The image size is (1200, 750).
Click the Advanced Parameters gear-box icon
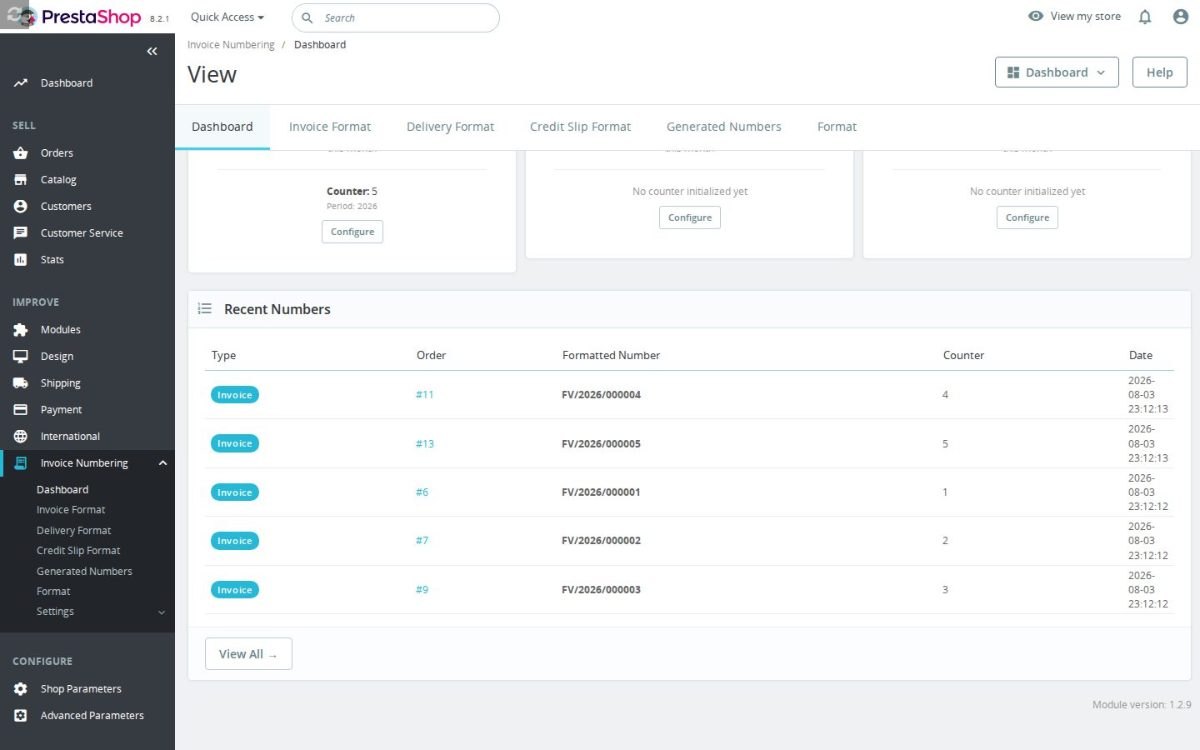click(20, 716)
